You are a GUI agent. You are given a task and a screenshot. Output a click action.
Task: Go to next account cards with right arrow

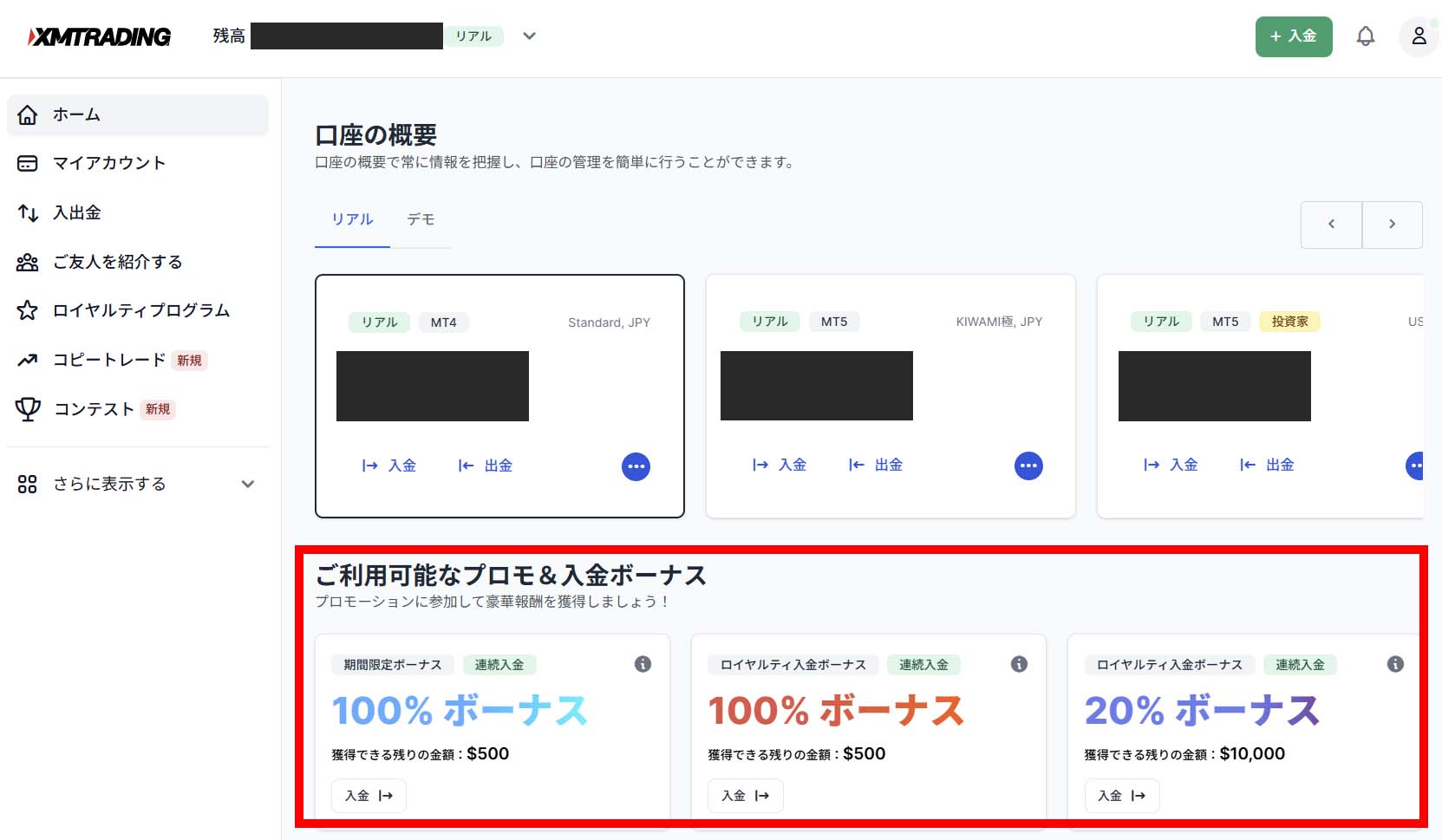(x=1392, y=225)
